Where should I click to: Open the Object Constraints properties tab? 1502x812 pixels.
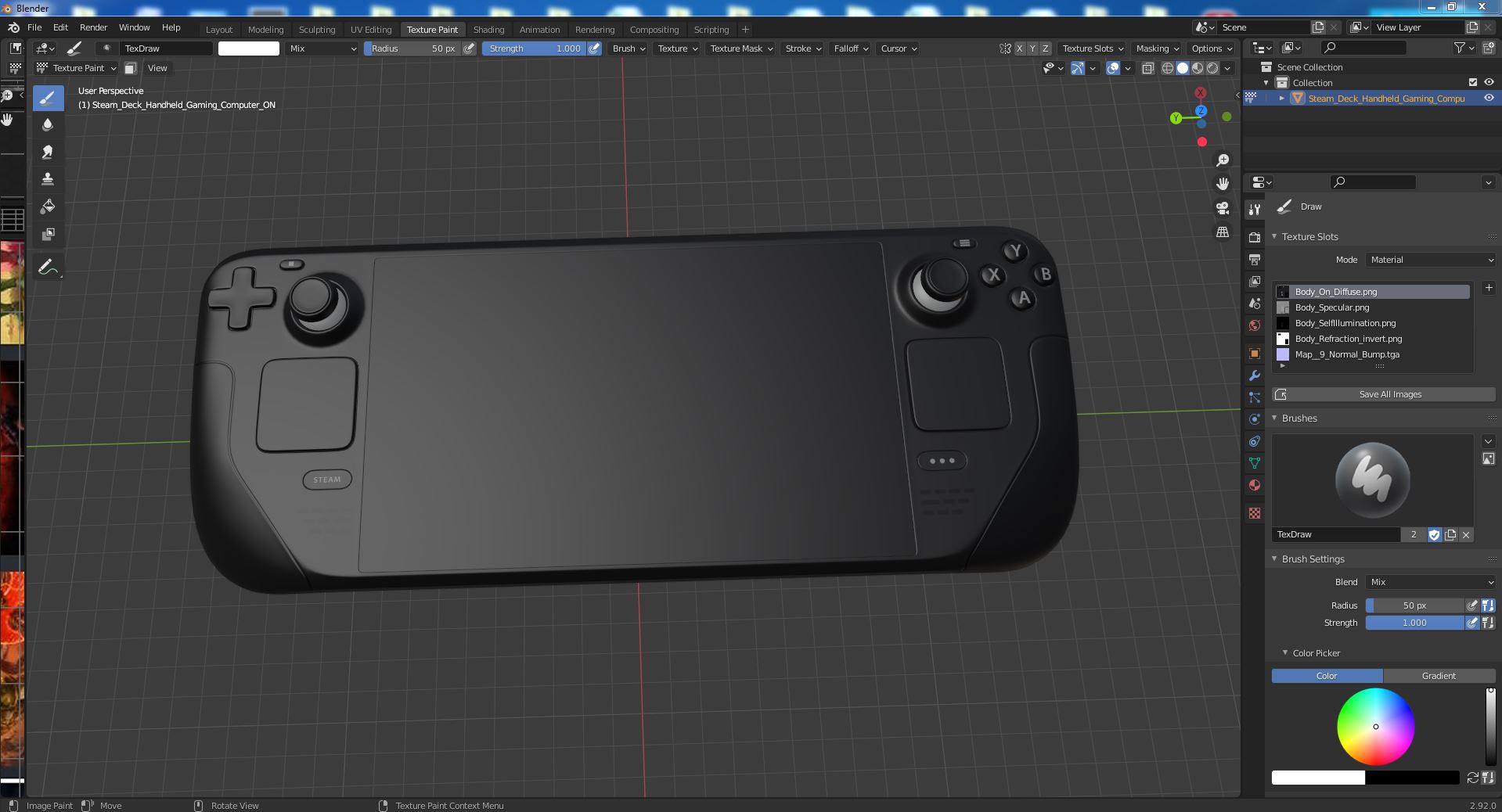point(1255,441)
